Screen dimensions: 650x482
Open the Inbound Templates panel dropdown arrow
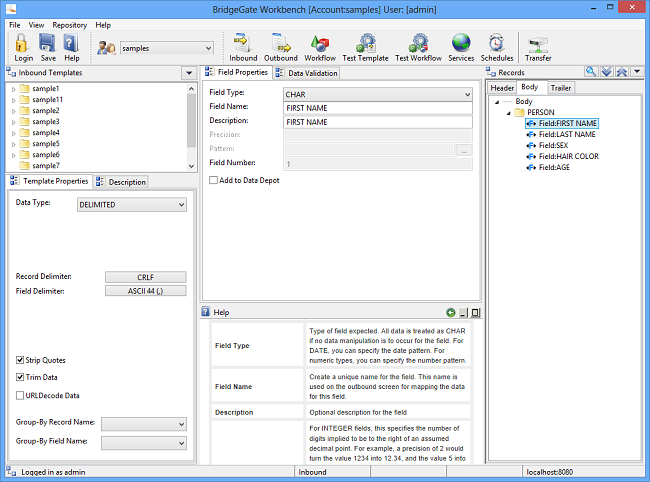[x=189, y=73]
